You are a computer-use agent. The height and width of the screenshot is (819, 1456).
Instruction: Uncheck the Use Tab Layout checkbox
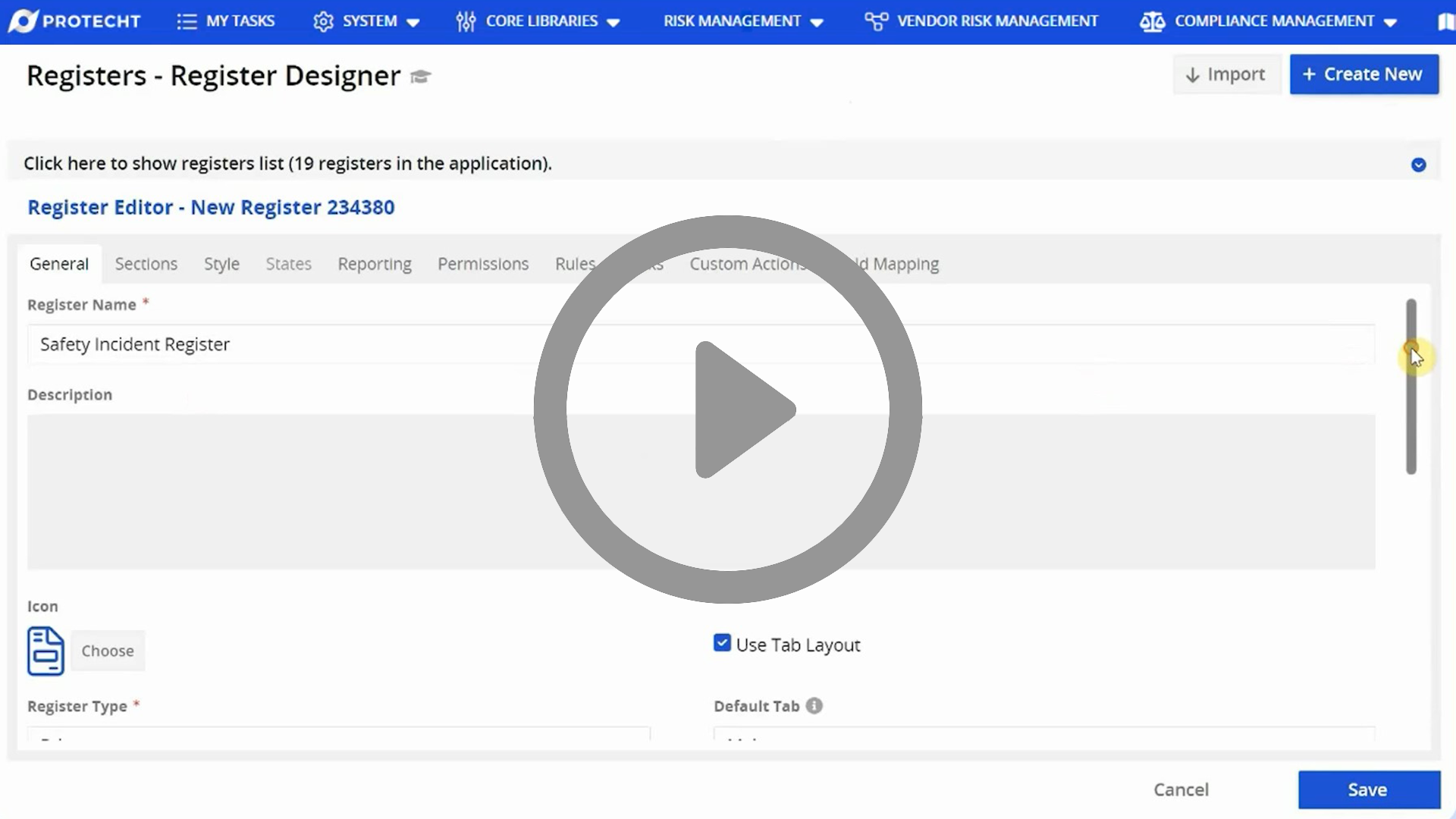[x=721, y=642]
